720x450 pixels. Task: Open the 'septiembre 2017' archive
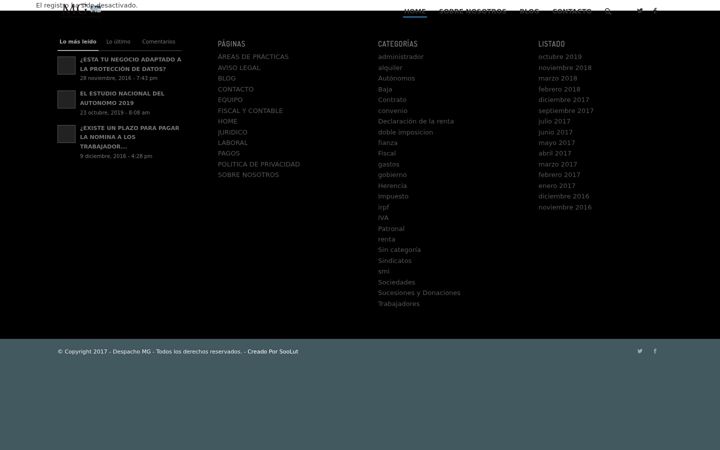[566, 111]
